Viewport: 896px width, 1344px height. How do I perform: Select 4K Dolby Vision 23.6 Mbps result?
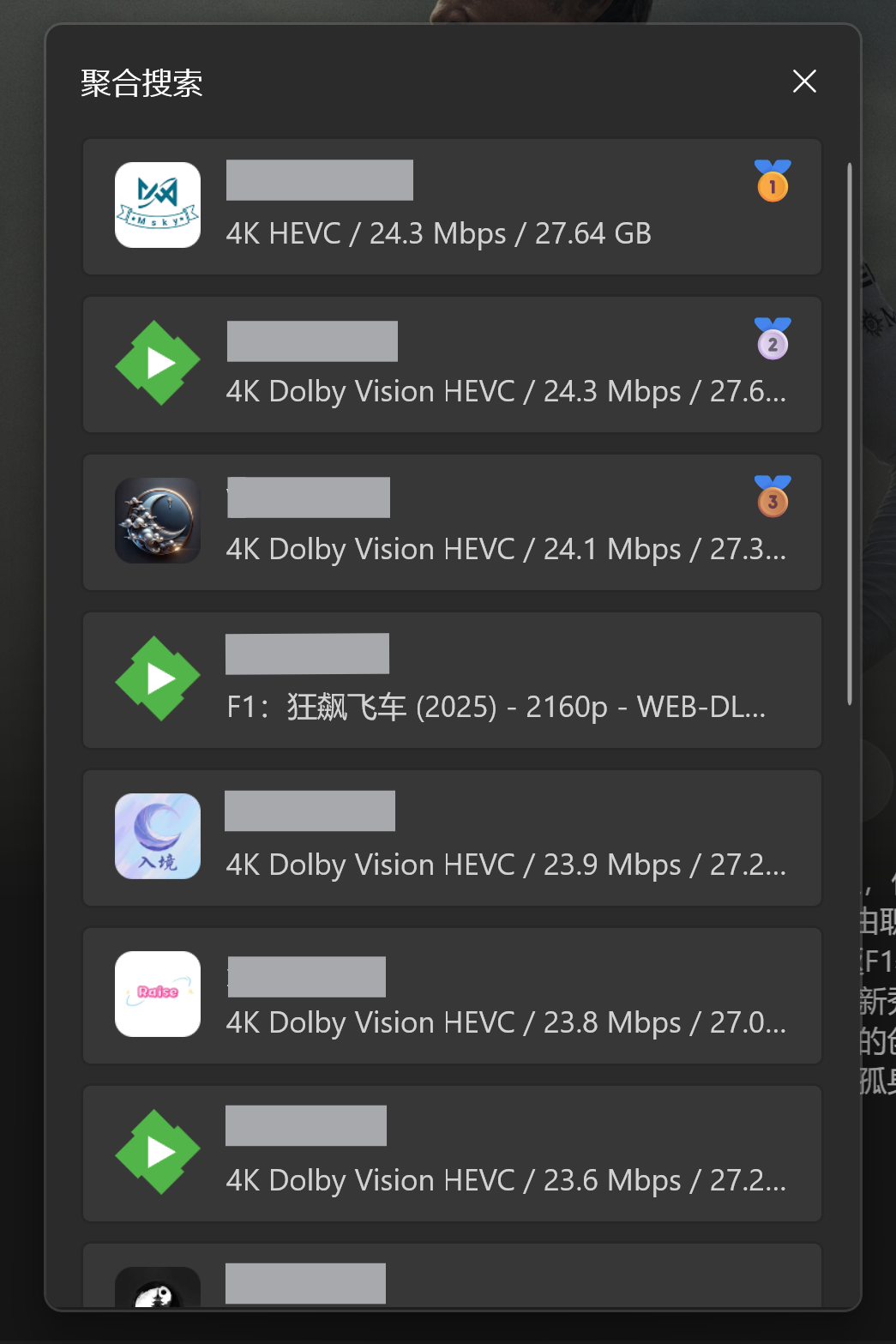coord(452,1154)
